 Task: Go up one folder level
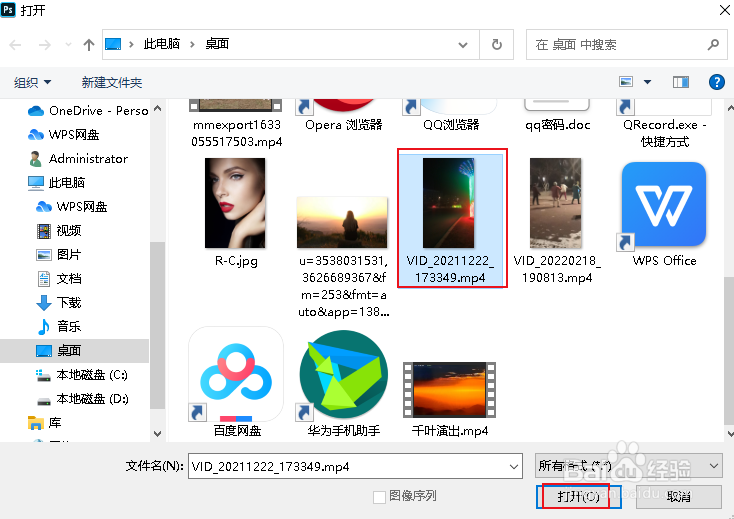coord(88,45)
